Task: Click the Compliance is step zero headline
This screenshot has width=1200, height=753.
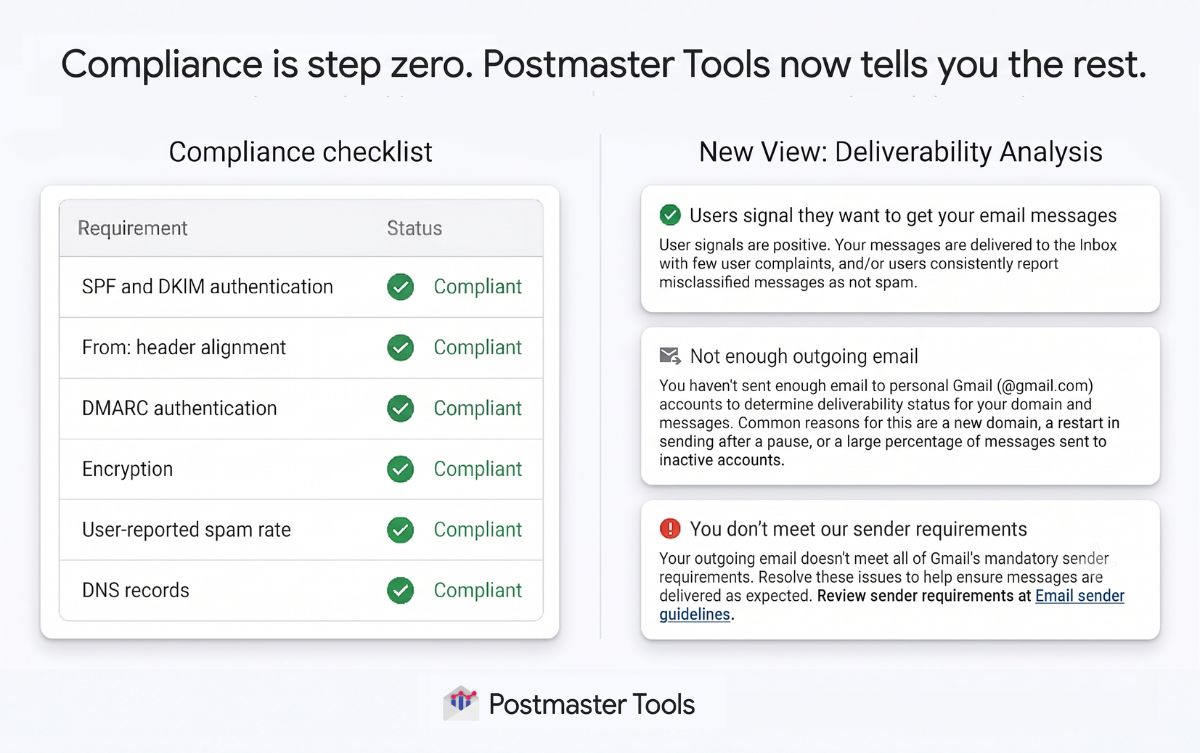Action: tap(603, 65)
